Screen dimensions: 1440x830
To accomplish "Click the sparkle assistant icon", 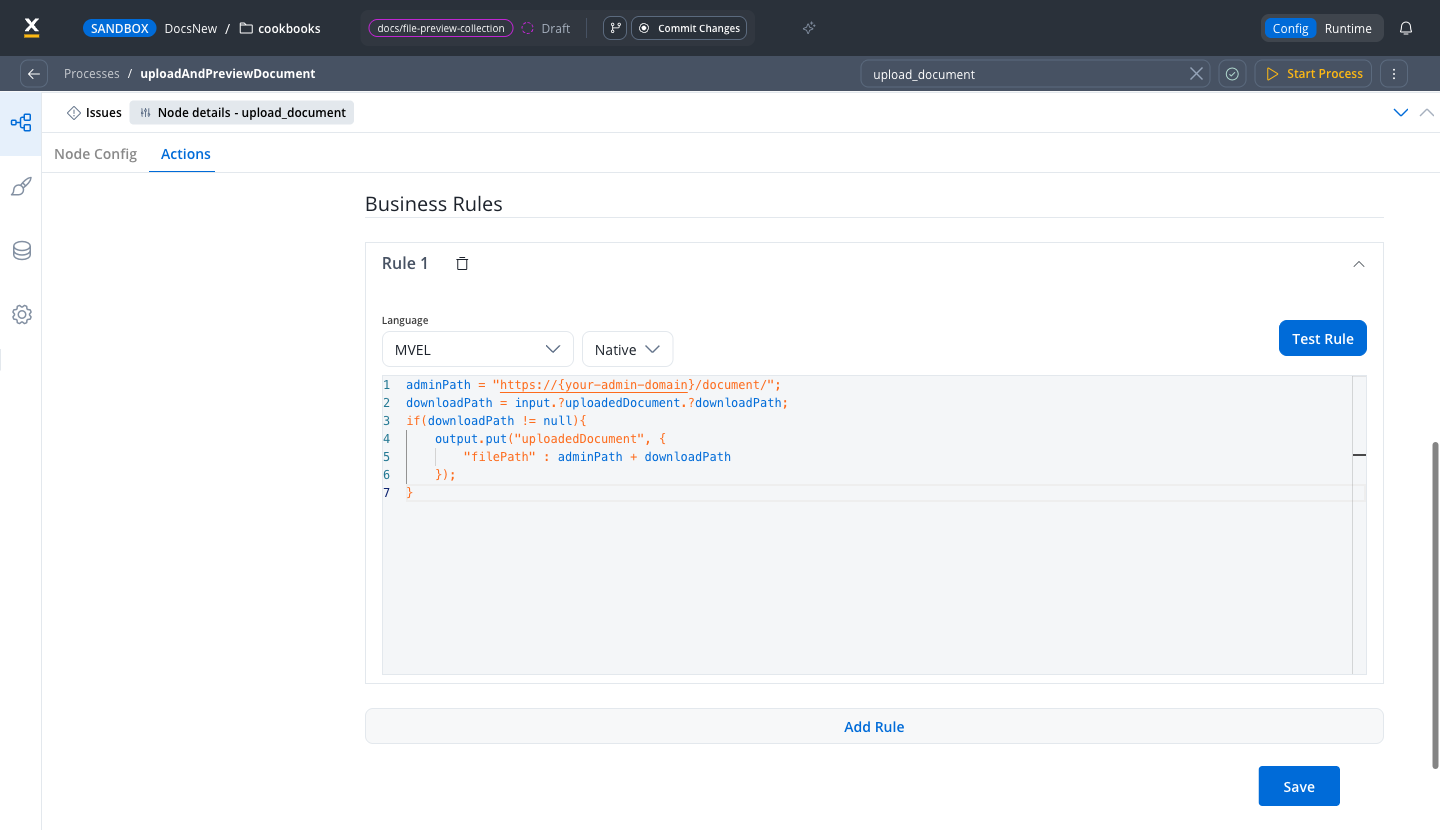I will (810, 28).
